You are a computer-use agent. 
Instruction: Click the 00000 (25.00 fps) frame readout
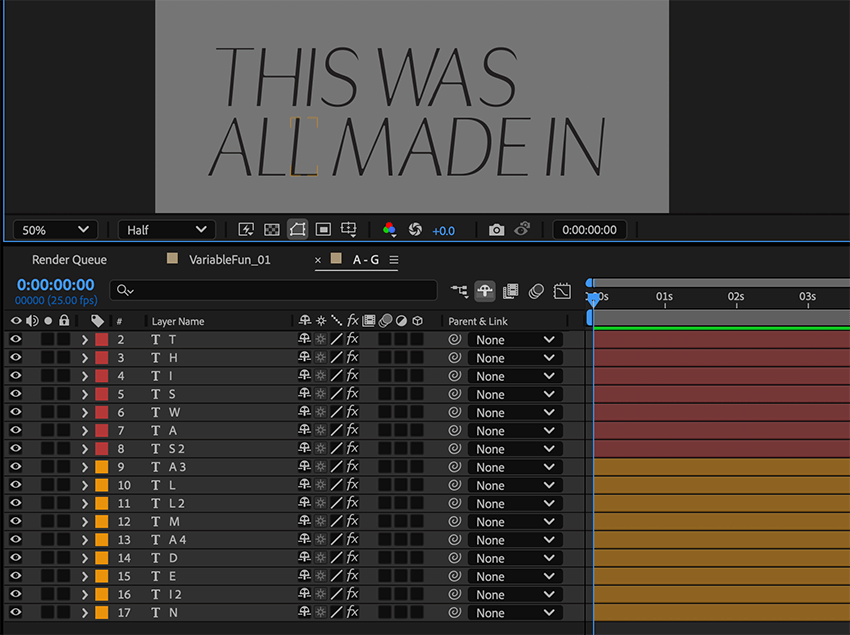(56, 300)
